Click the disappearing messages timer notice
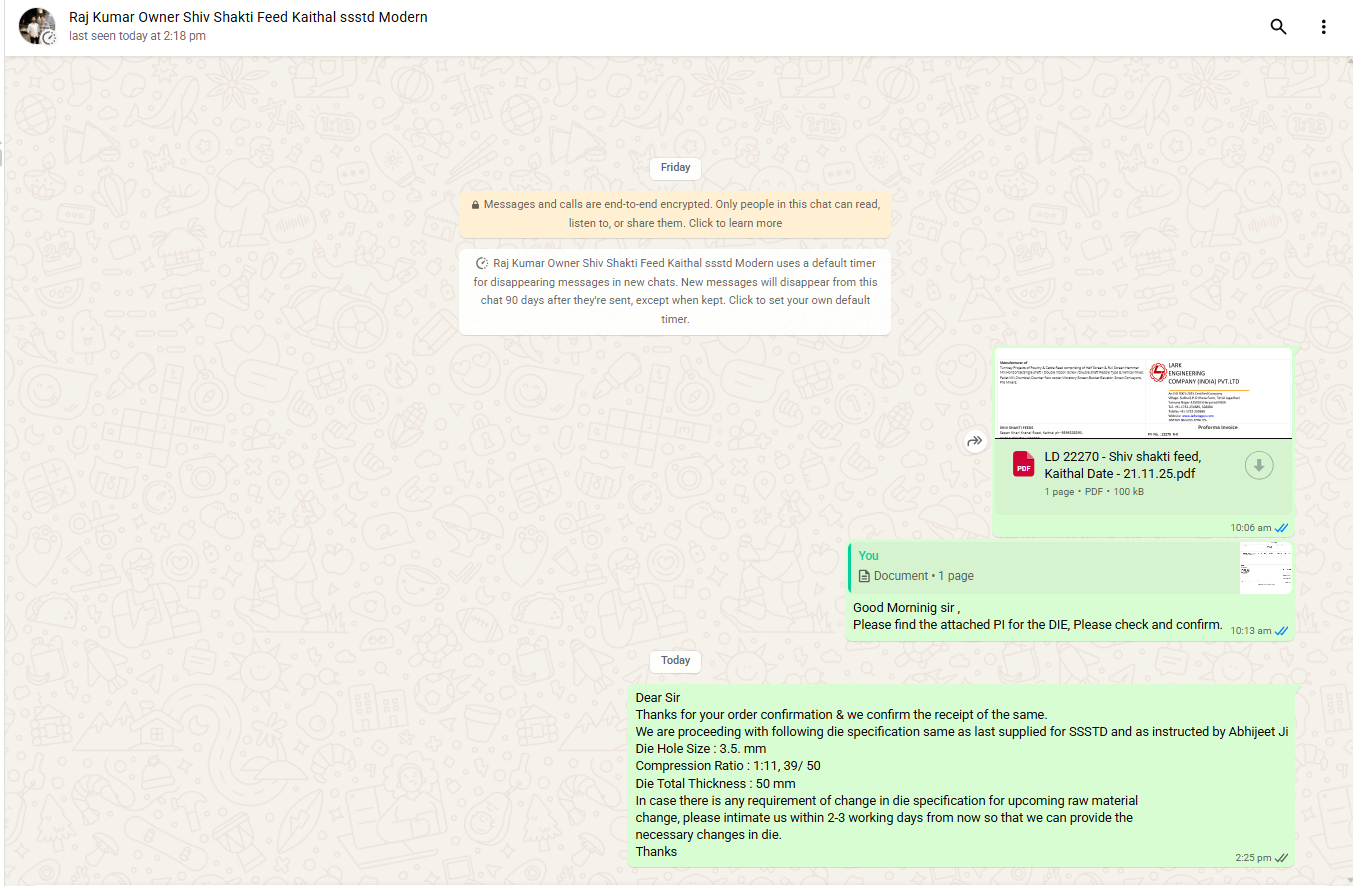Viewport: 1353px width, 886px height. 675,291
